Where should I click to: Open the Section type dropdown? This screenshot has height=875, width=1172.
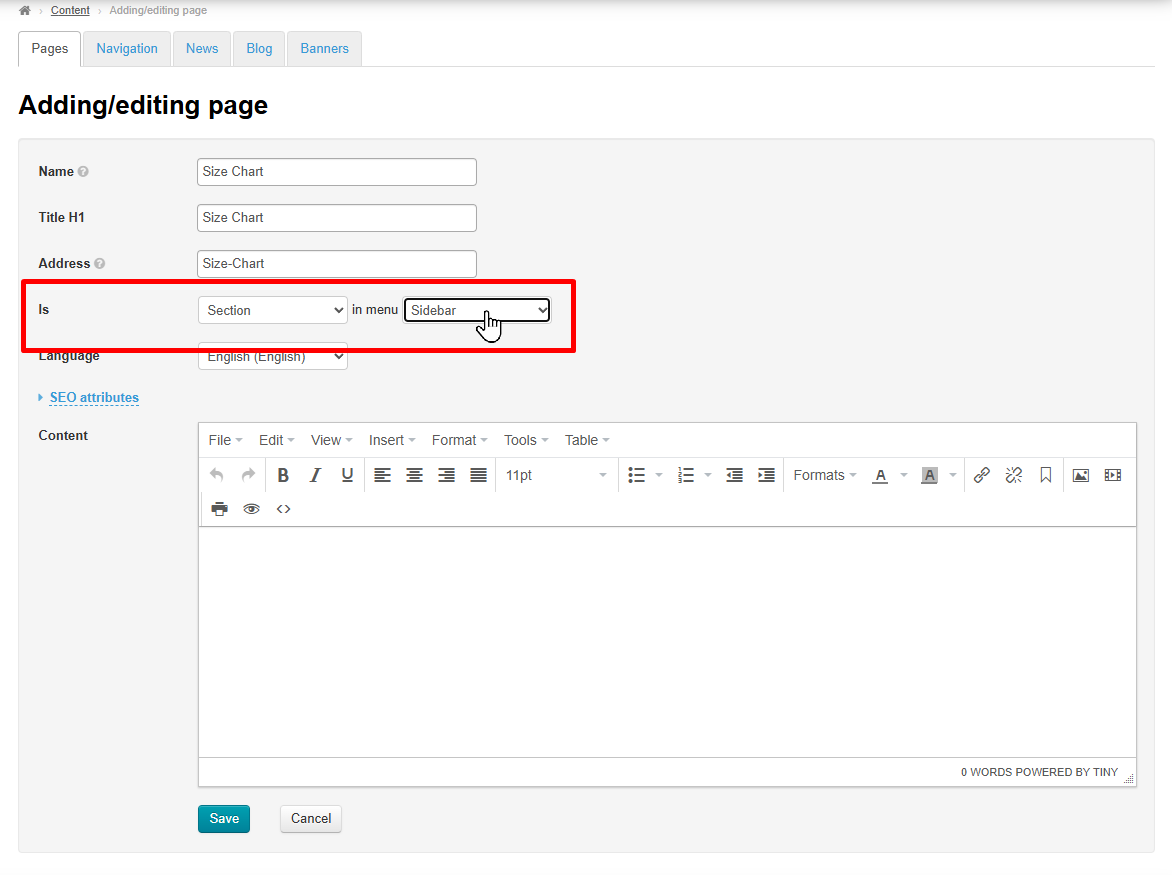click(273, 311)
